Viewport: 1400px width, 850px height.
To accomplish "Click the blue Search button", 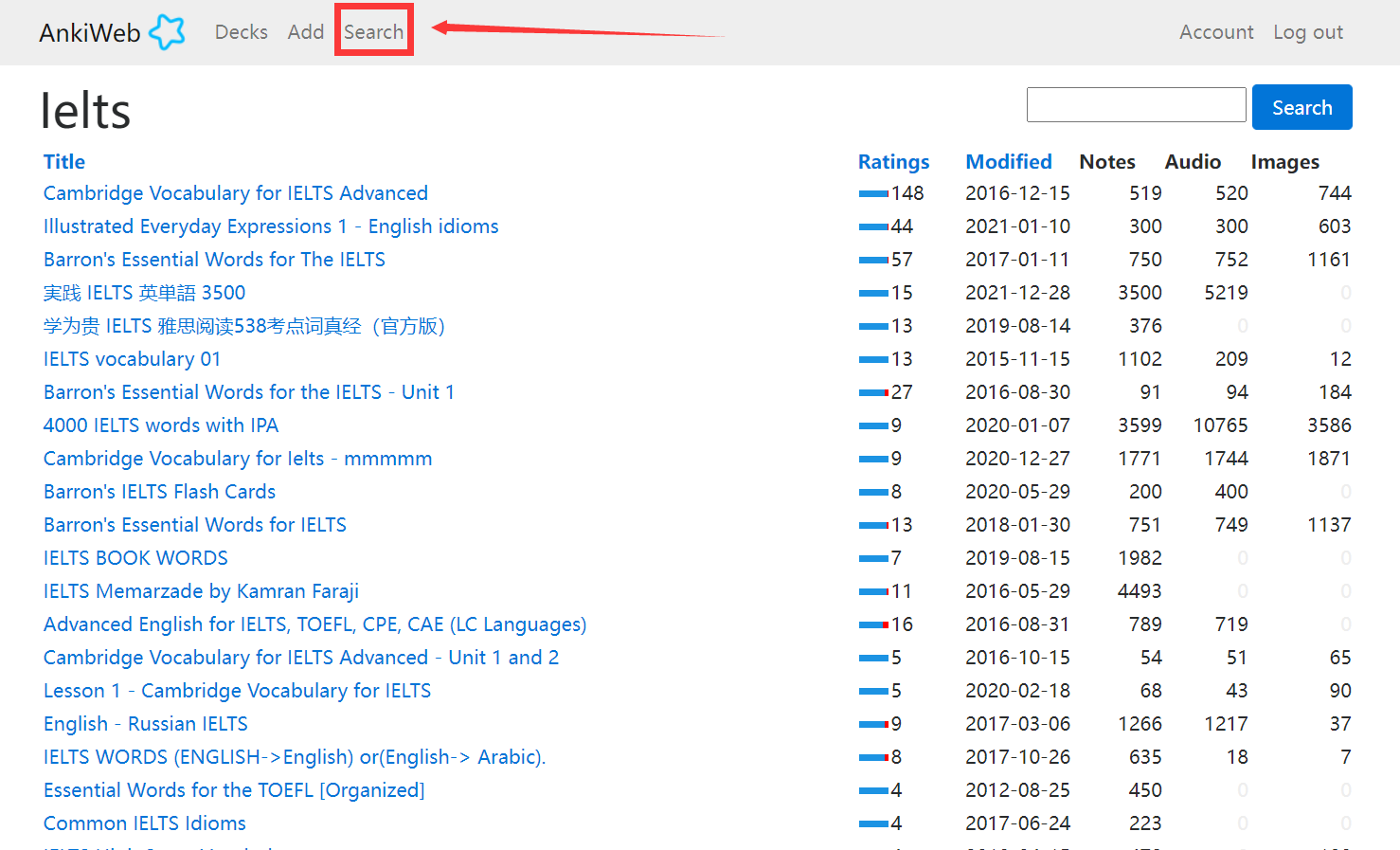I will pos(1302,107).
